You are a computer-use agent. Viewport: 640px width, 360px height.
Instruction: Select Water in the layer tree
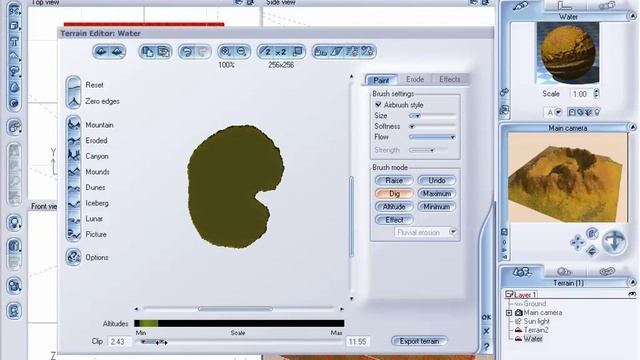(533, 339)
